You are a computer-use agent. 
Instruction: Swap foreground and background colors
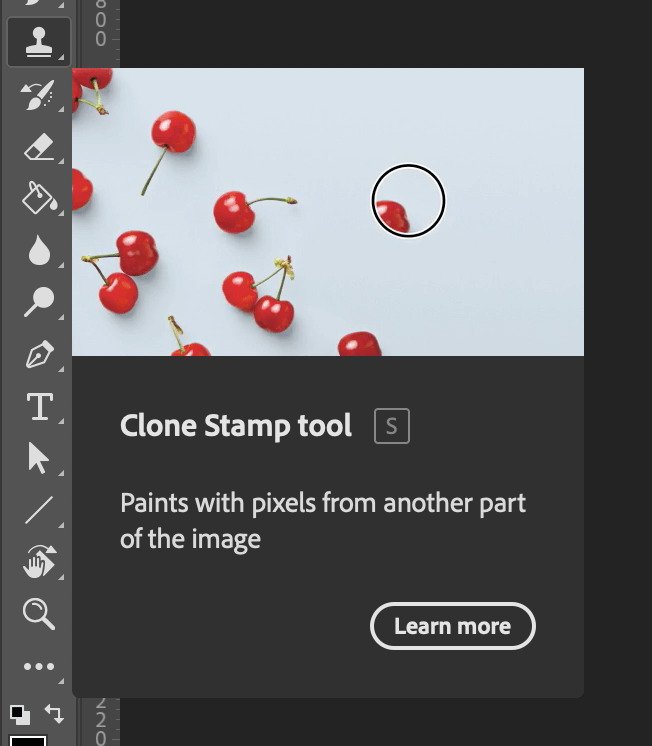(x=55, y=714)
